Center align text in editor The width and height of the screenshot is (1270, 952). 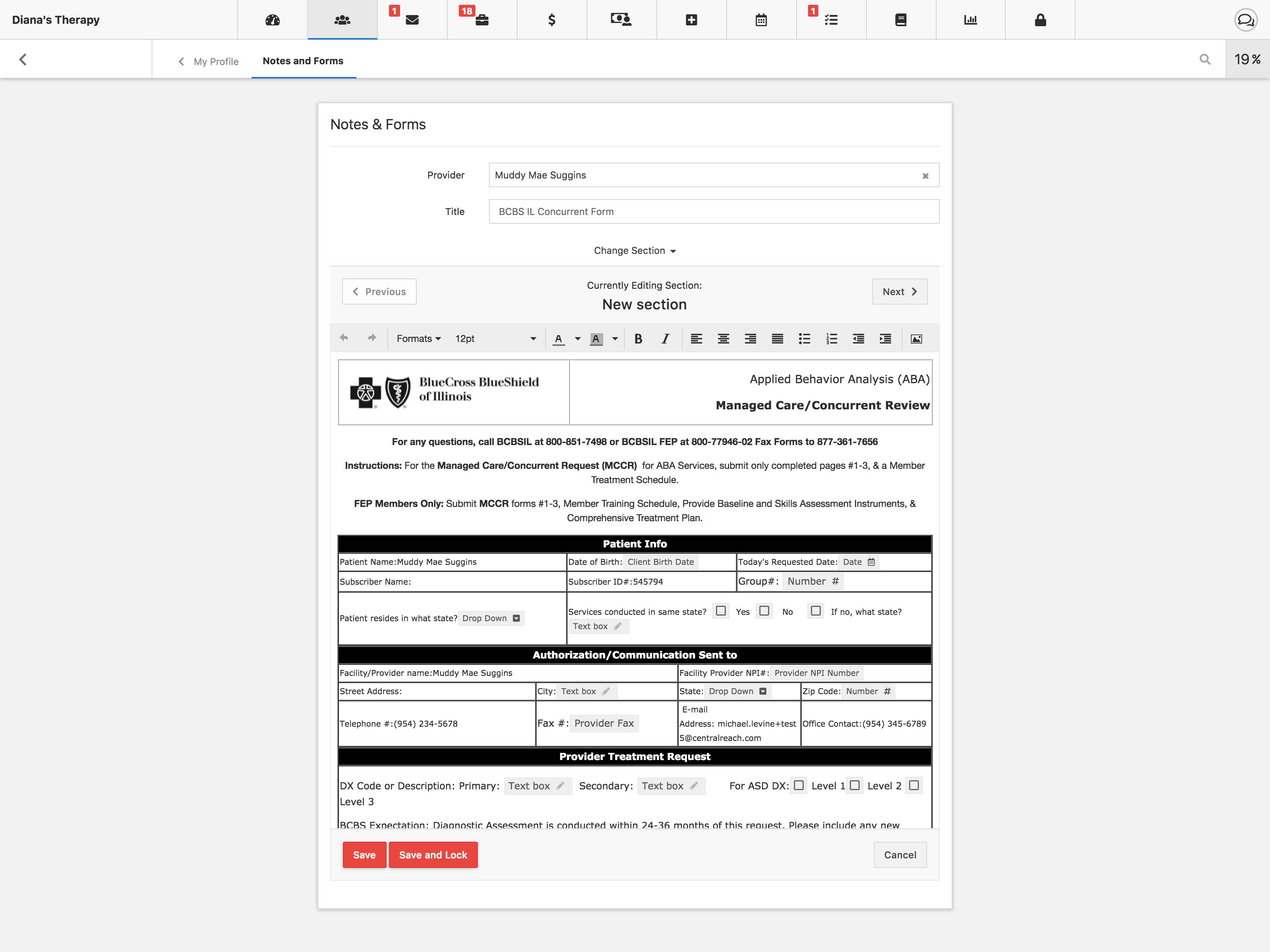724,339
